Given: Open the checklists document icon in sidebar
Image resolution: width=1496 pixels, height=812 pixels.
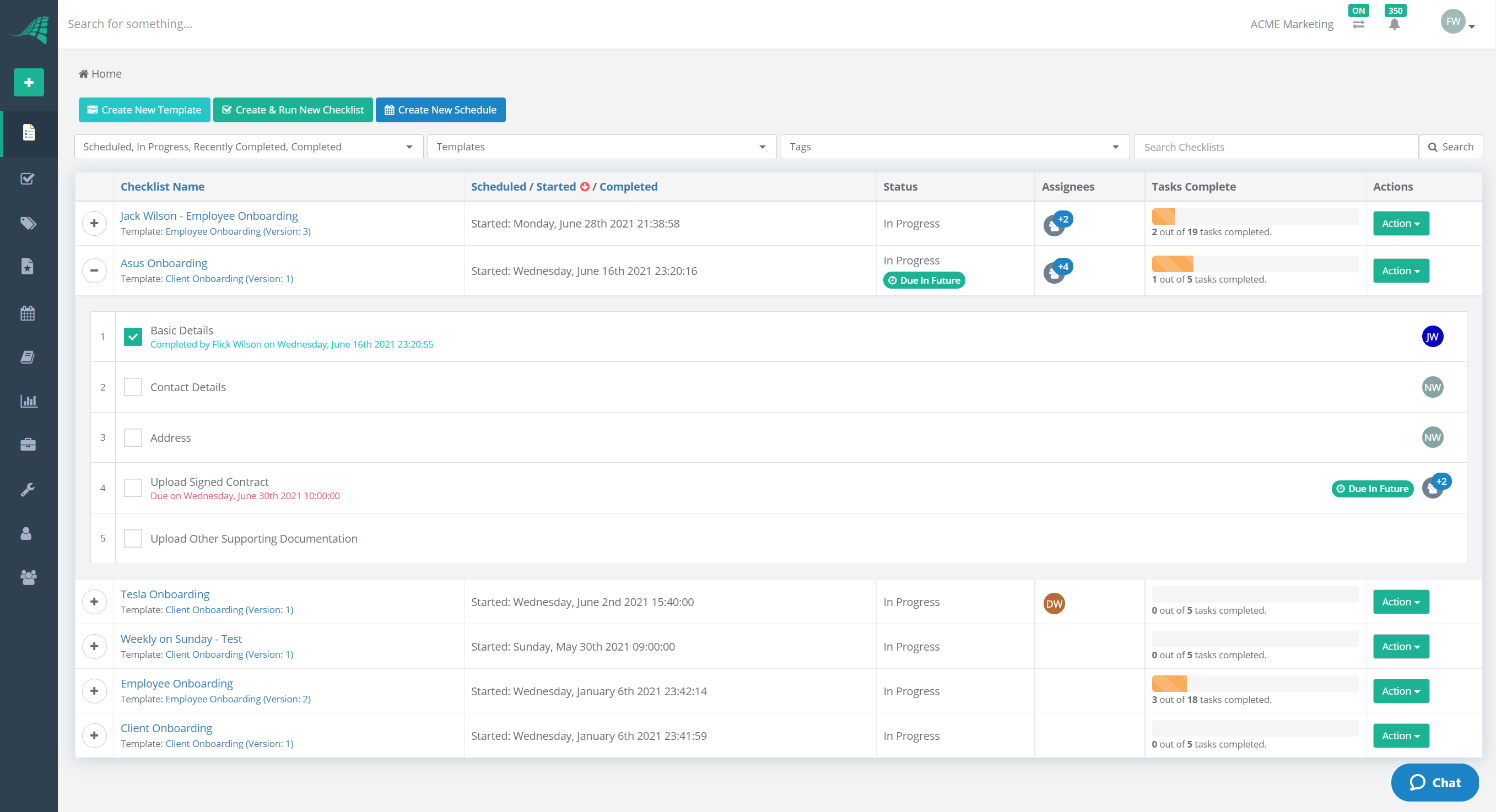Looking at the screenshot, I should click(x=29, y=133).
